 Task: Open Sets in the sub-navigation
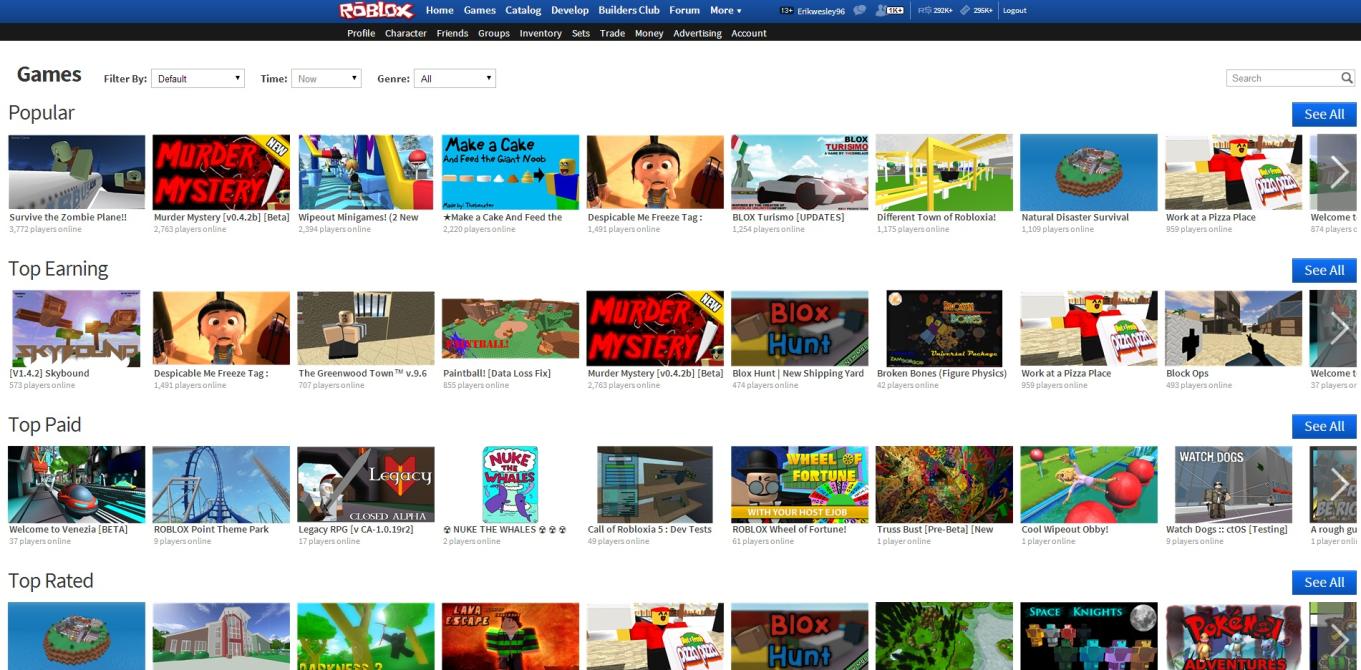click(x=581, y=33)
